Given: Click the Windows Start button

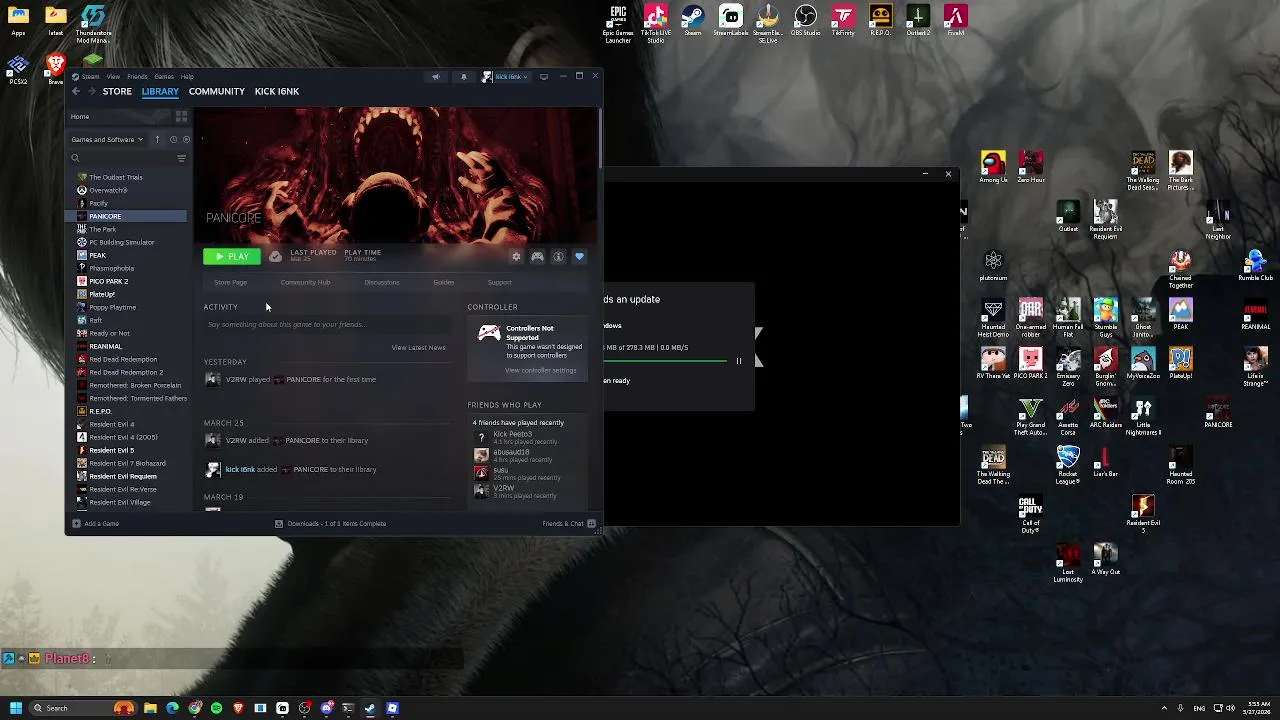Looking at the screenshot, I should (x=15, y=708).
